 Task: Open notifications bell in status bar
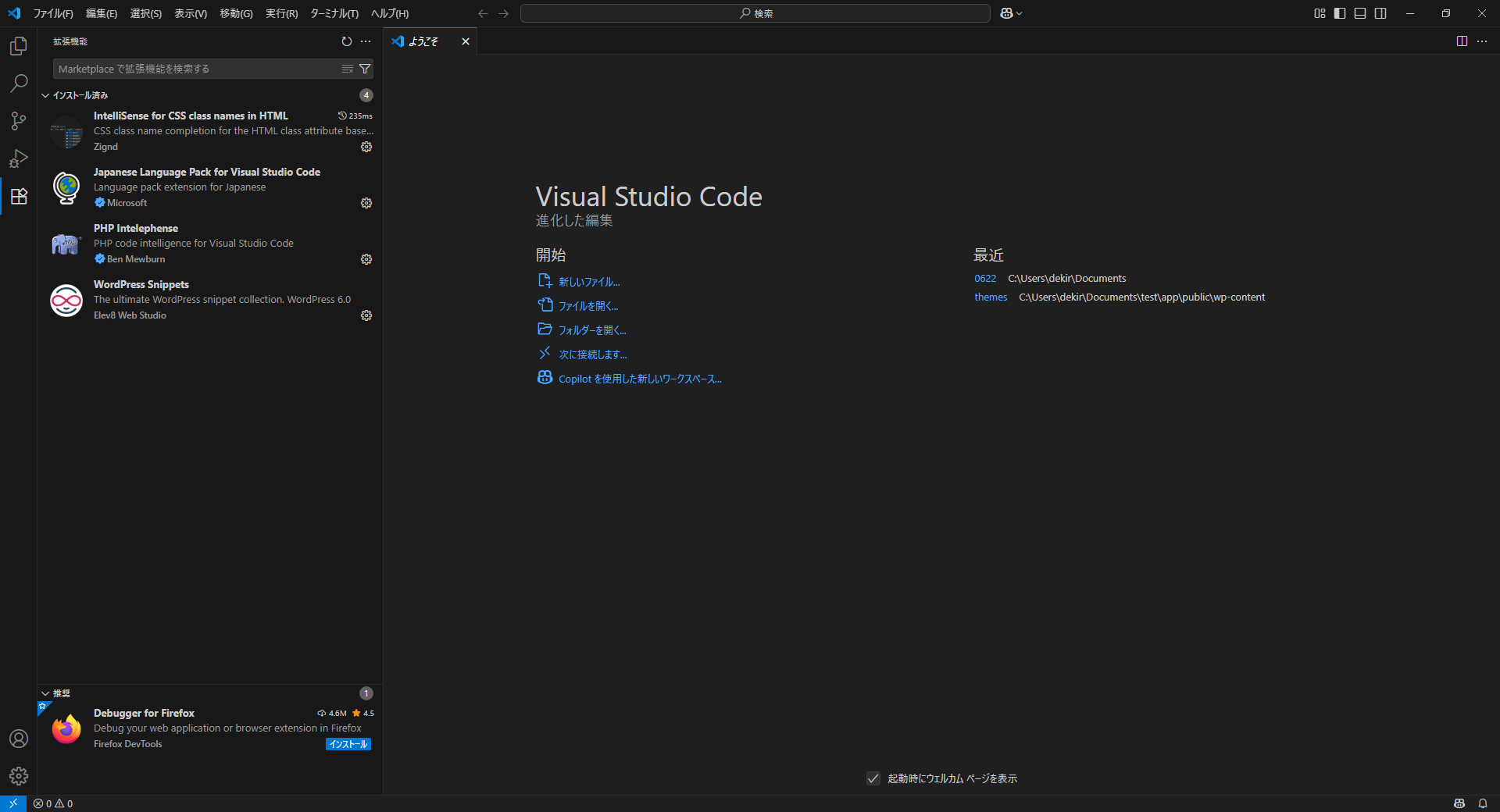1482,803
